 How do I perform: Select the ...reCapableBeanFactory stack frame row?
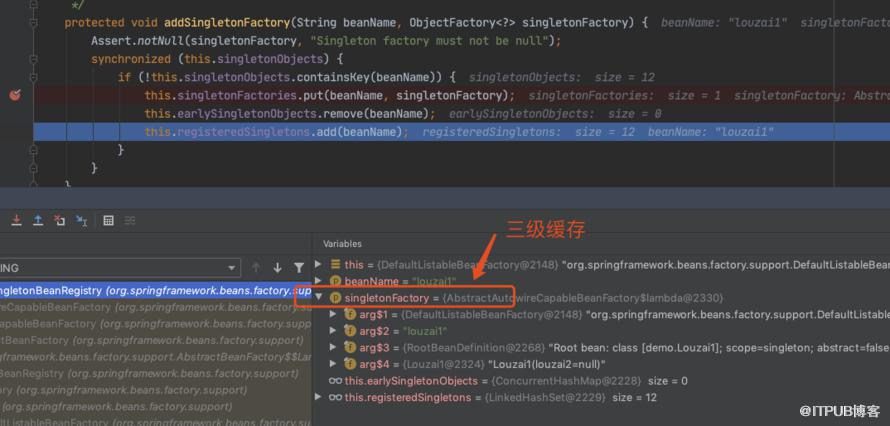click(x=156, y=307)
